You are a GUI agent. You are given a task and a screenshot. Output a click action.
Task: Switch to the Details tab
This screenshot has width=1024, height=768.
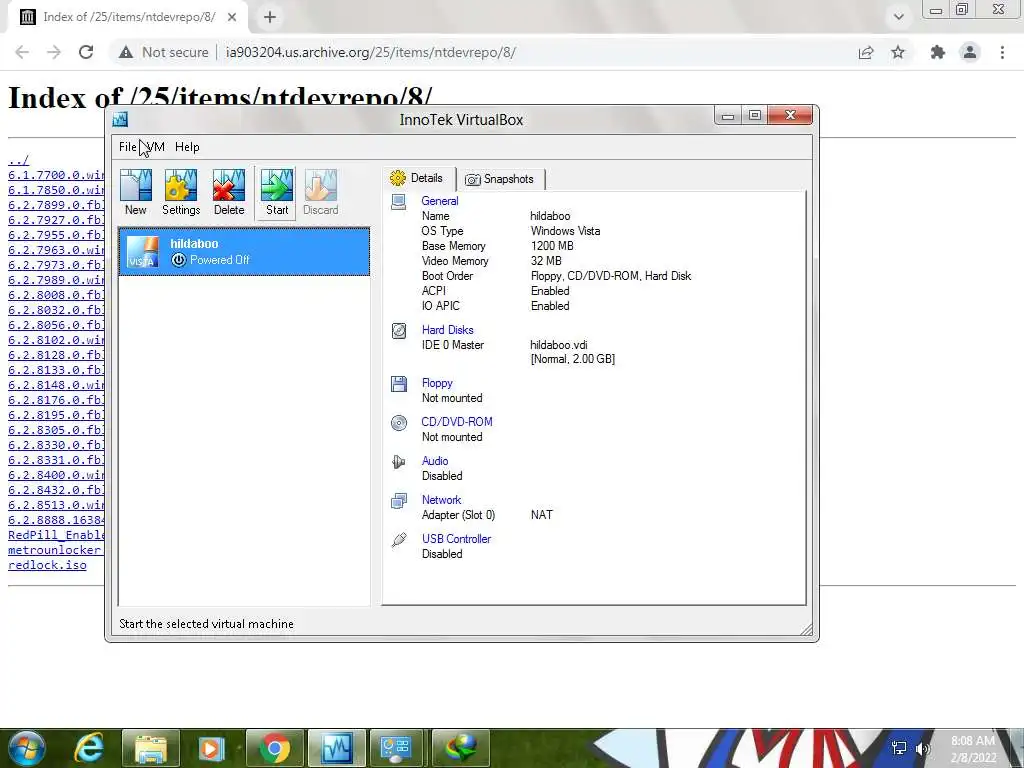click(417, 178)
